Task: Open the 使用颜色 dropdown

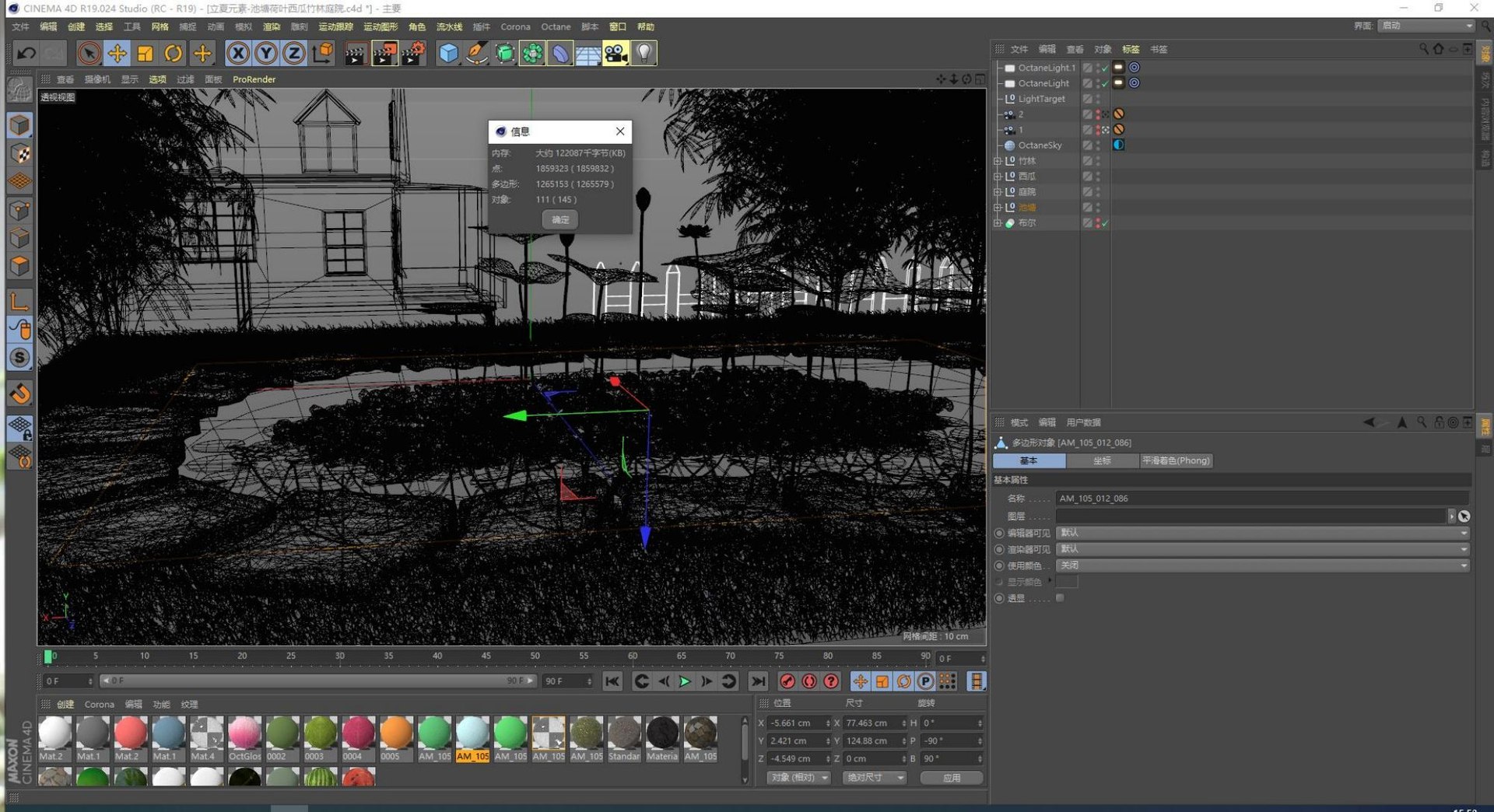Action: (x=1262, y=566)
